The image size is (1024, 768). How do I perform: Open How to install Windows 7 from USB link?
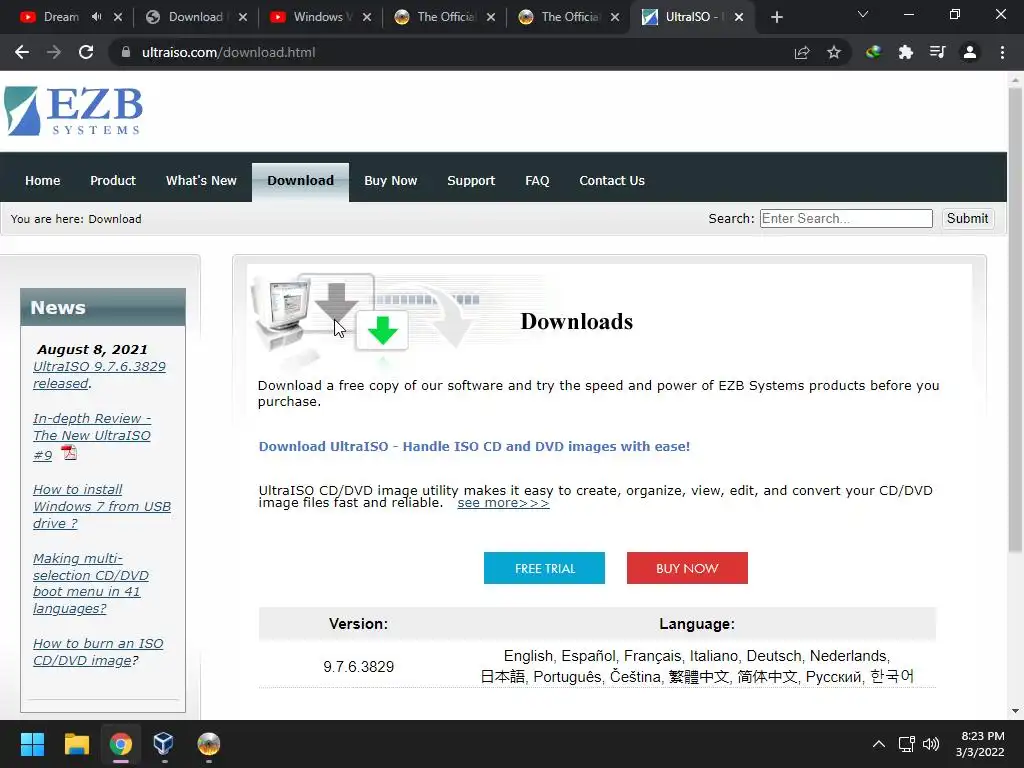click(x=102, y=506)
